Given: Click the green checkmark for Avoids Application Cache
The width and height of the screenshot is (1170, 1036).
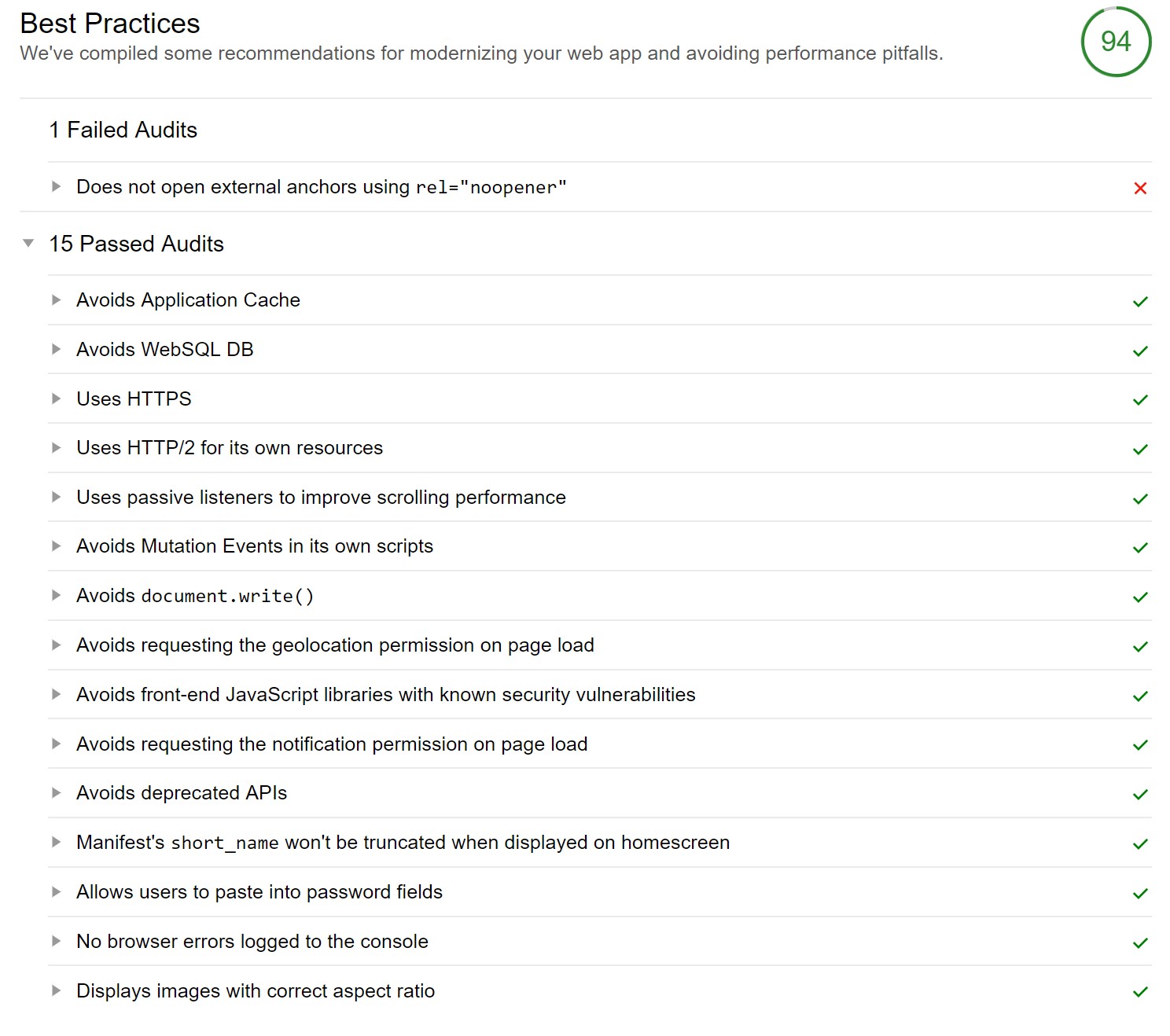Looking at the screenshot, I should pos(1140,301).
